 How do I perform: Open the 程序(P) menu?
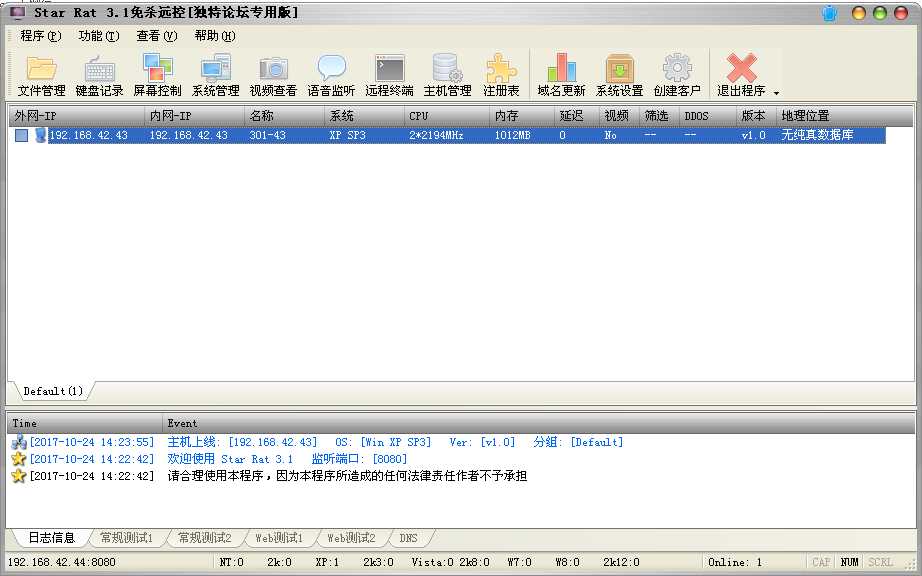point(41,36)
